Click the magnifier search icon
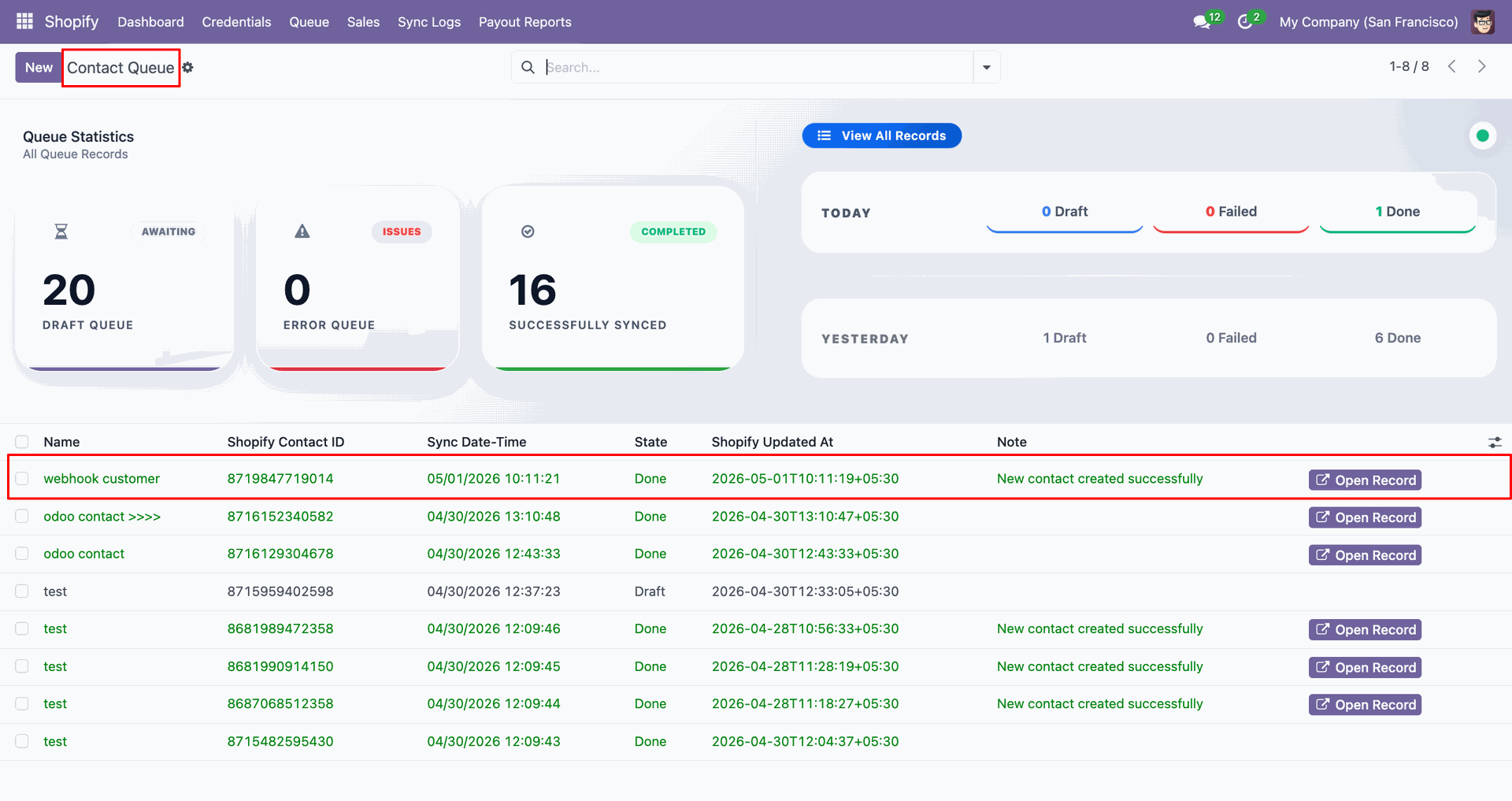The width and height of the screenshot is (1512, 801). pyautogui.click(x=528, y=67)
